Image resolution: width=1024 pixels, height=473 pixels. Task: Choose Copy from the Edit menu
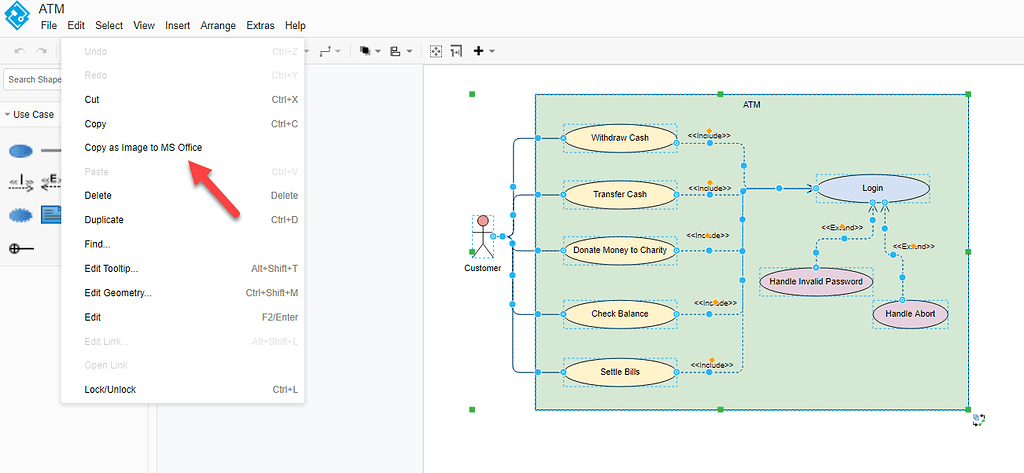183,124
